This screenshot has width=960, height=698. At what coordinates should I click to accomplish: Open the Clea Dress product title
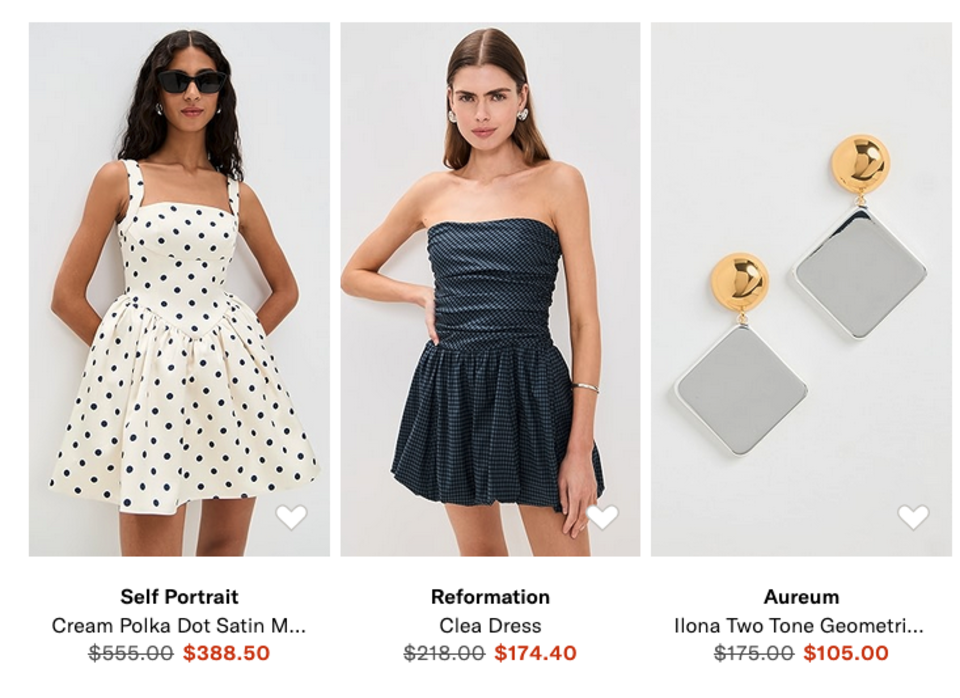click(490, 626)
